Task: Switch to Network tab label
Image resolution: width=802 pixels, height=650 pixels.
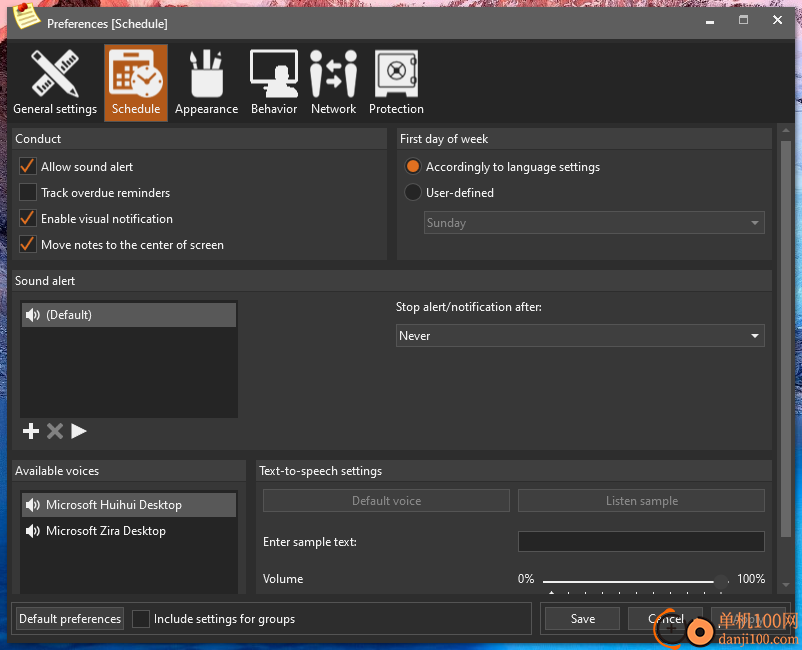Action: click(333, 109)
